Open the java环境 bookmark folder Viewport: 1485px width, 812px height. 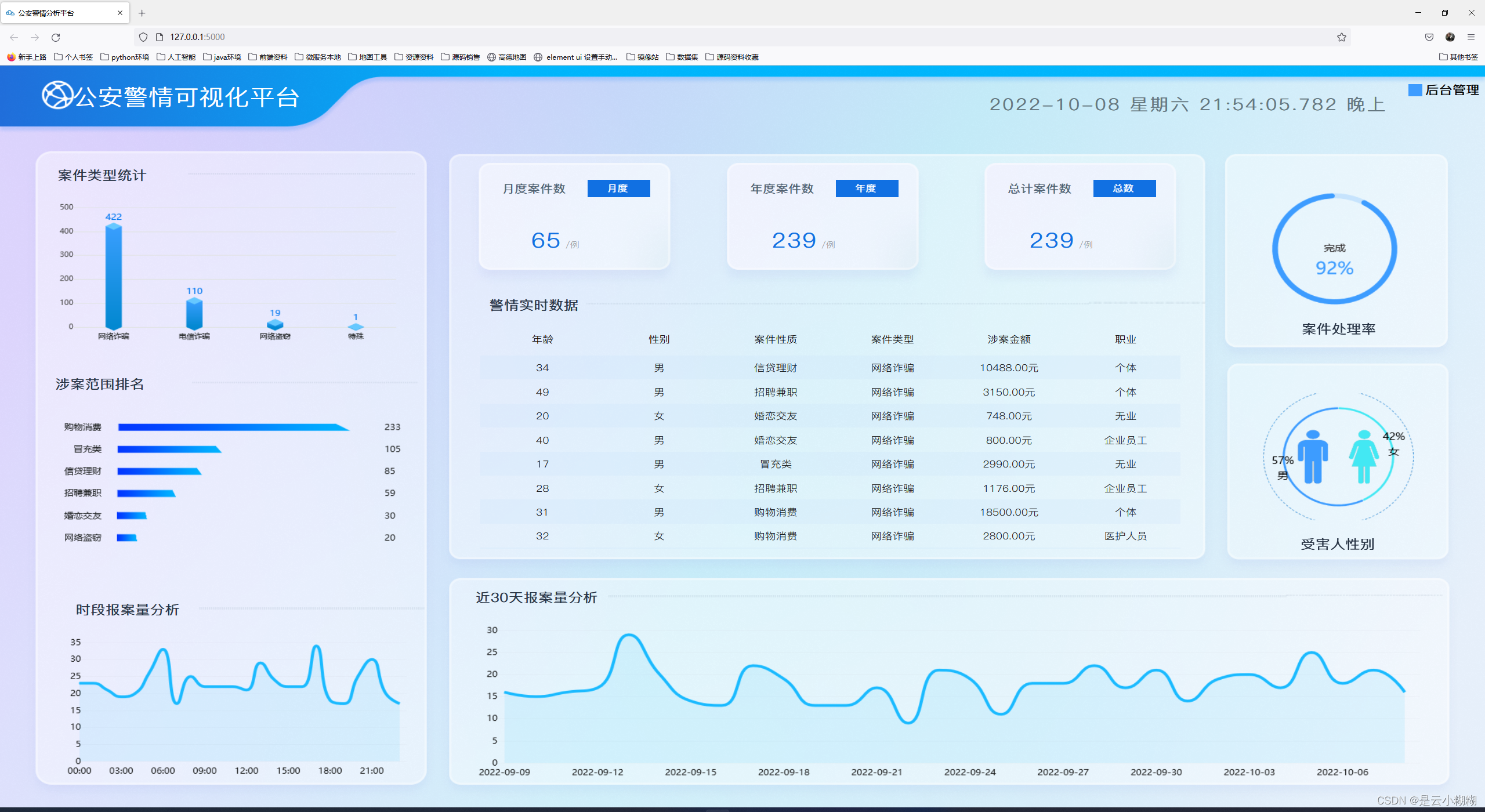click(x=222, y=57)
